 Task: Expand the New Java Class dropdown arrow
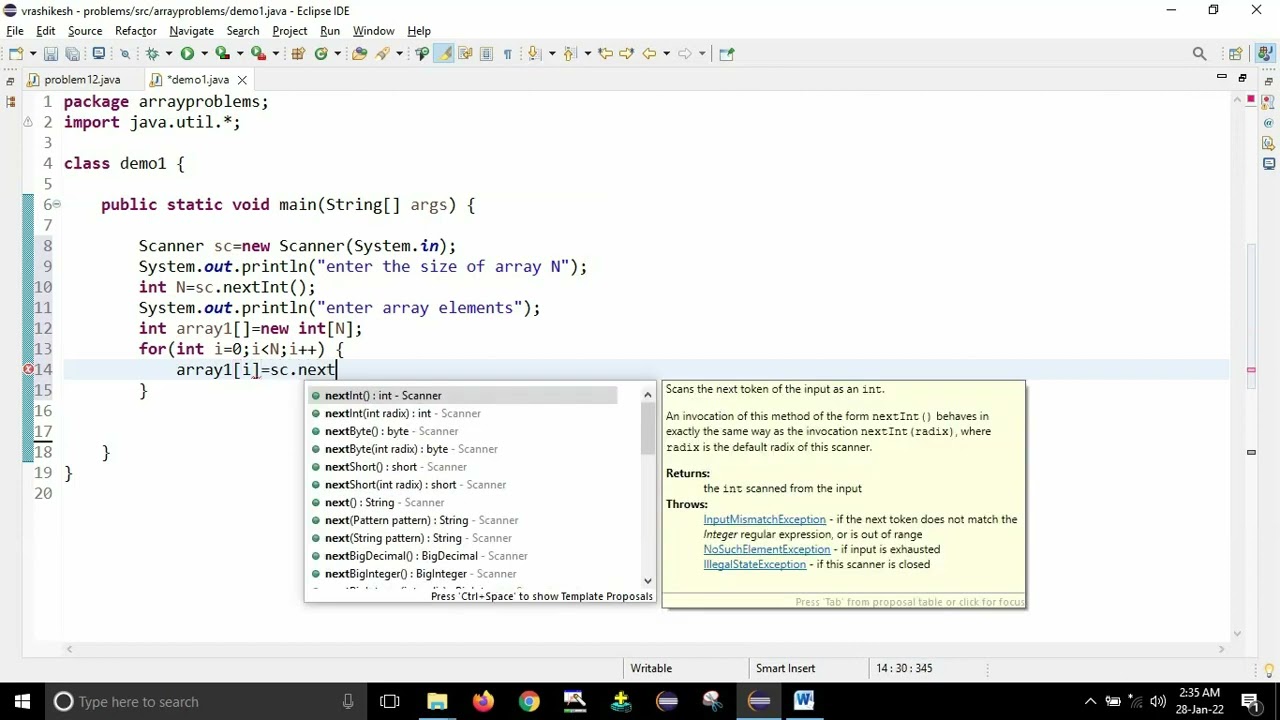[x=338, y=53]
